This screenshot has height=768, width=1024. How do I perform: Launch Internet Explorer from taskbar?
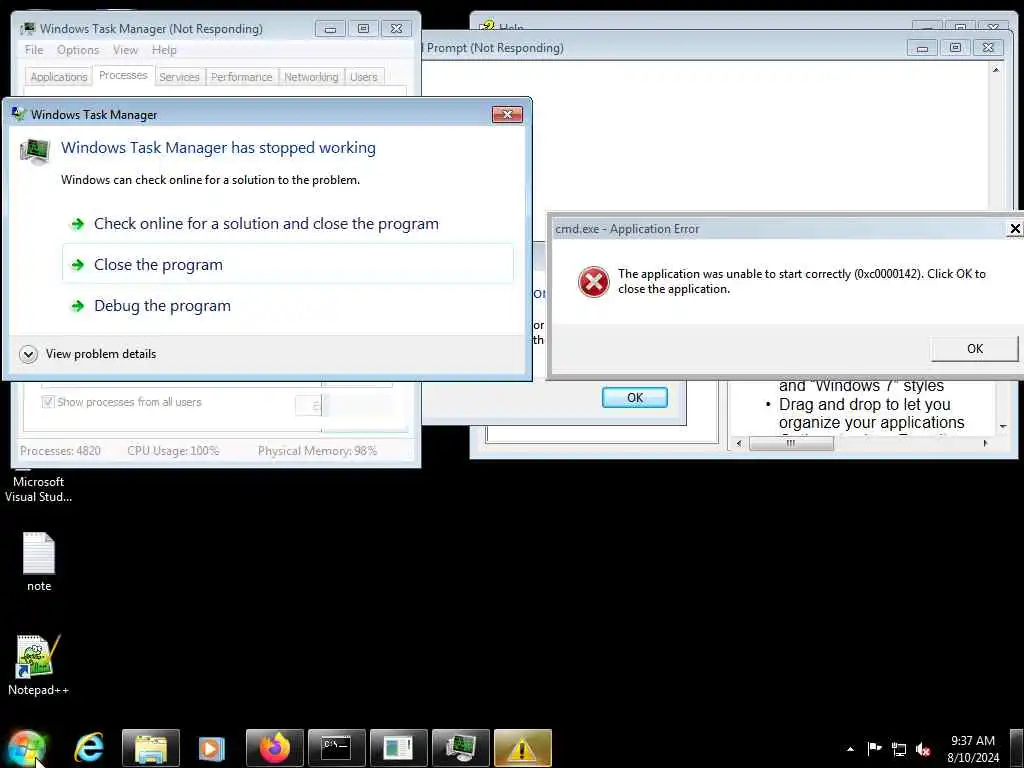(89, 748)
